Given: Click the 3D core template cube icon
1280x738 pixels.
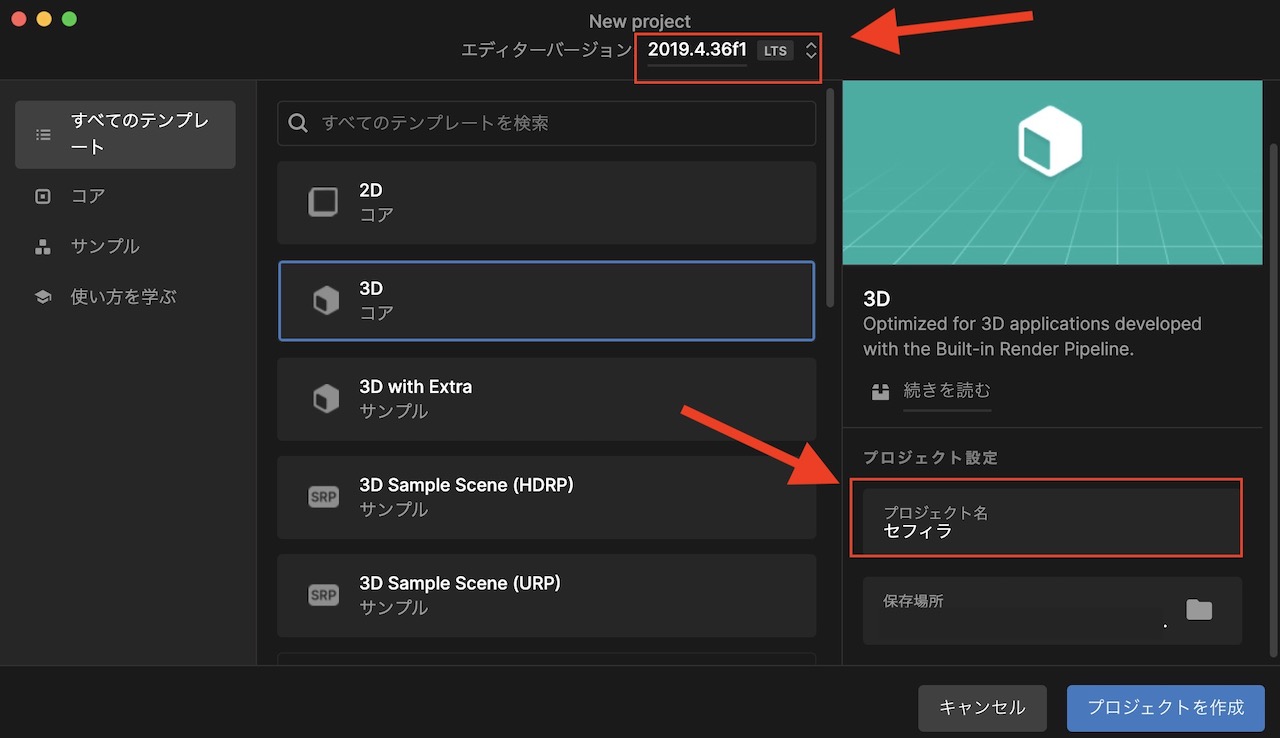Looking at the screenshot, I should 325,299.
